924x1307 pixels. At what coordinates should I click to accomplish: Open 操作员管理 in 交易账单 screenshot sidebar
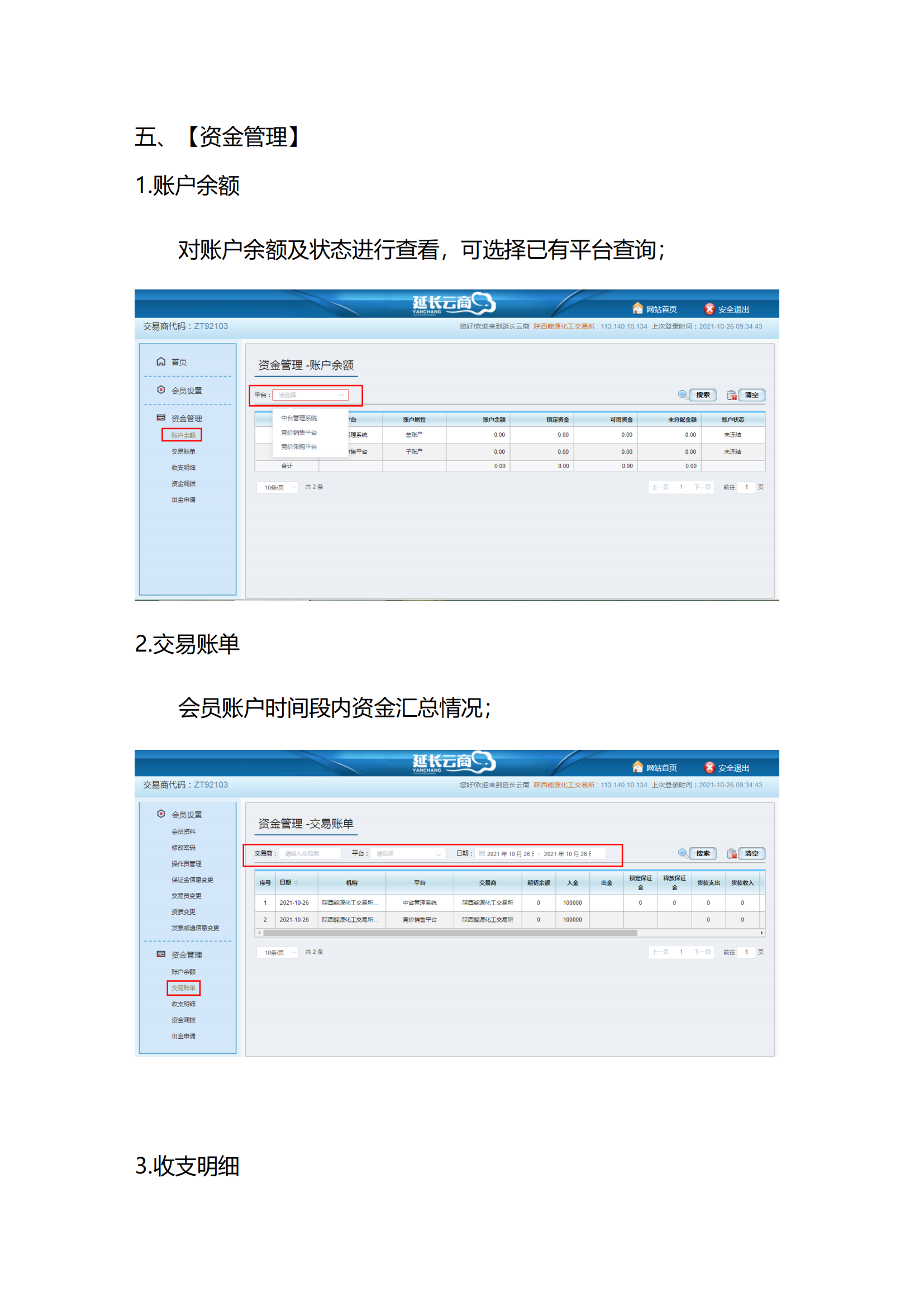[186, 863]
